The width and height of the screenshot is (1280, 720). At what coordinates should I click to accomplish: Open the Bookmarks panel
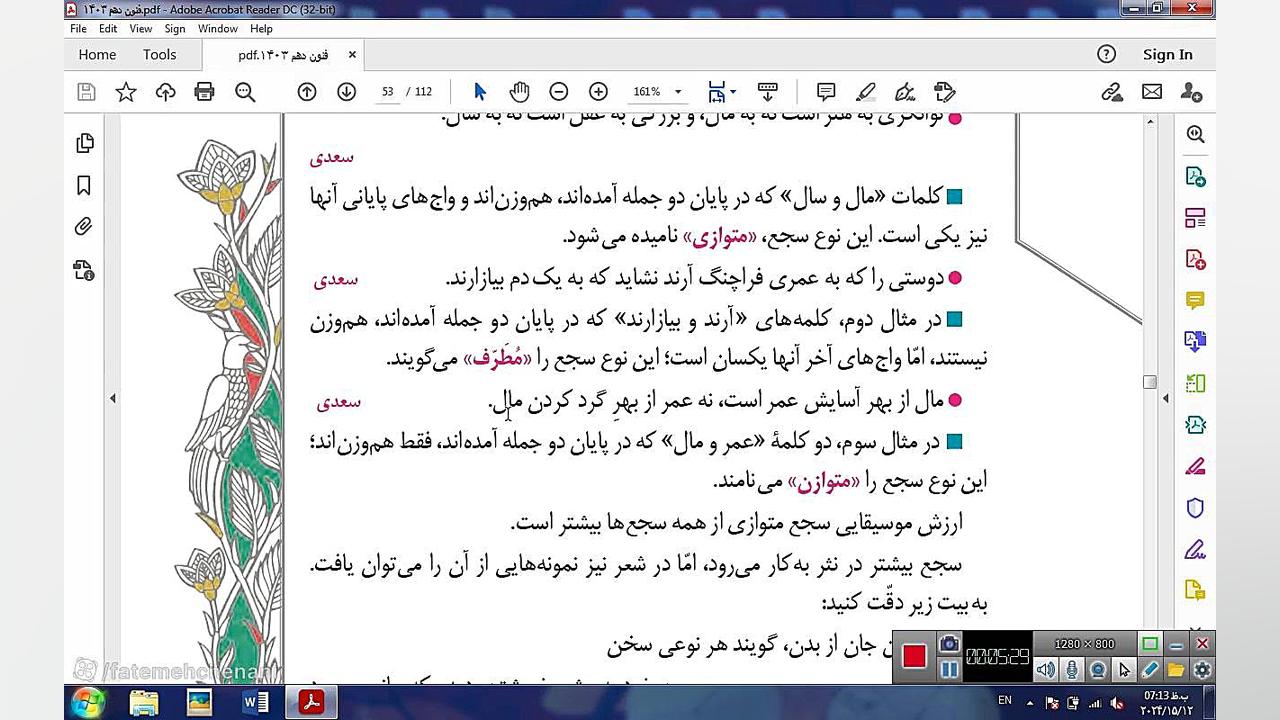click(x=85, y=185)
